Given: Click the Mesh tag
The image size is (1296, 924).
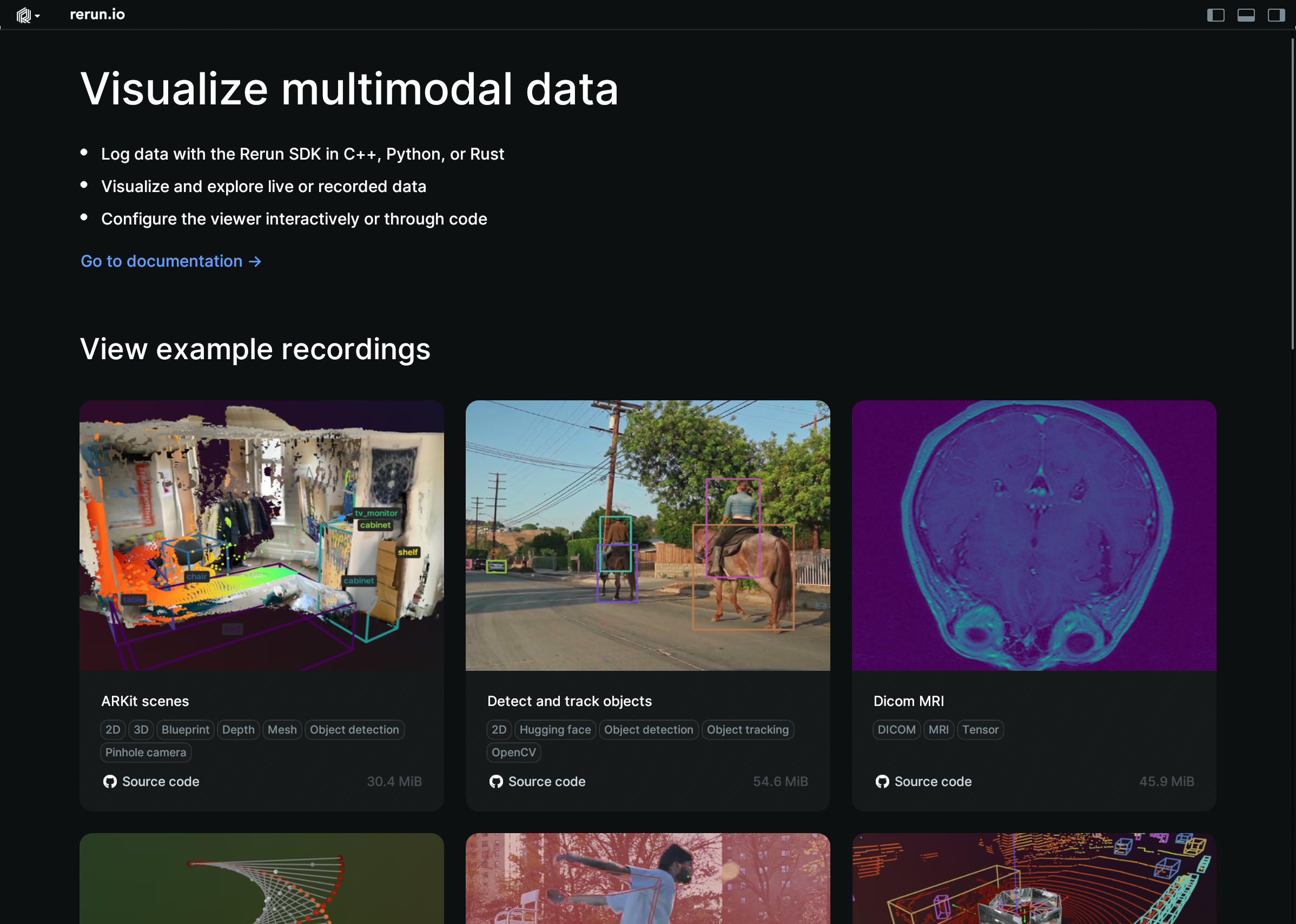Looking at the screenshot, I should [282, 729].
